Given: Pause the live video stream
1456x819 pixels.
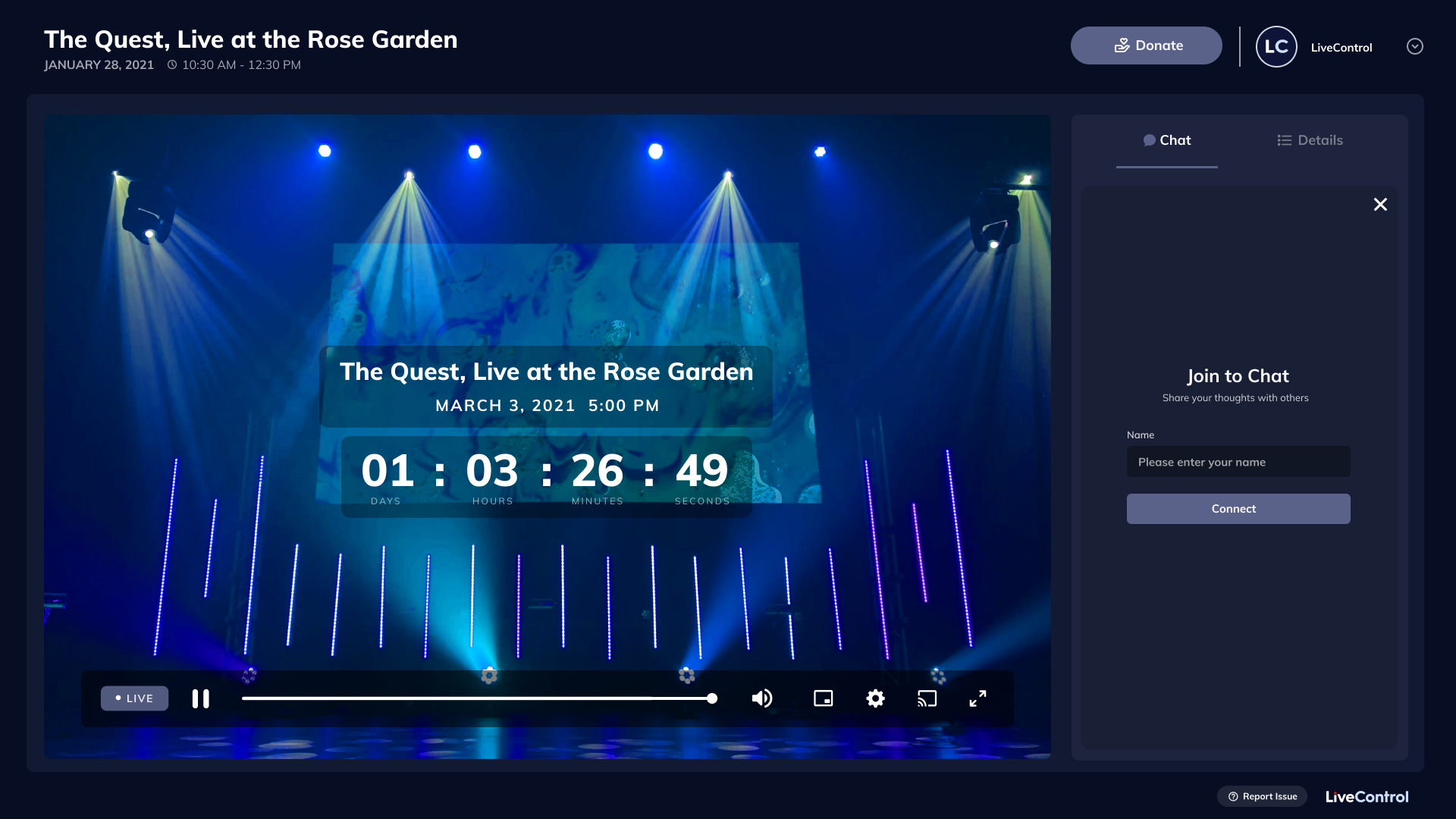Looking at the screenshot, I should pos(200,698).
